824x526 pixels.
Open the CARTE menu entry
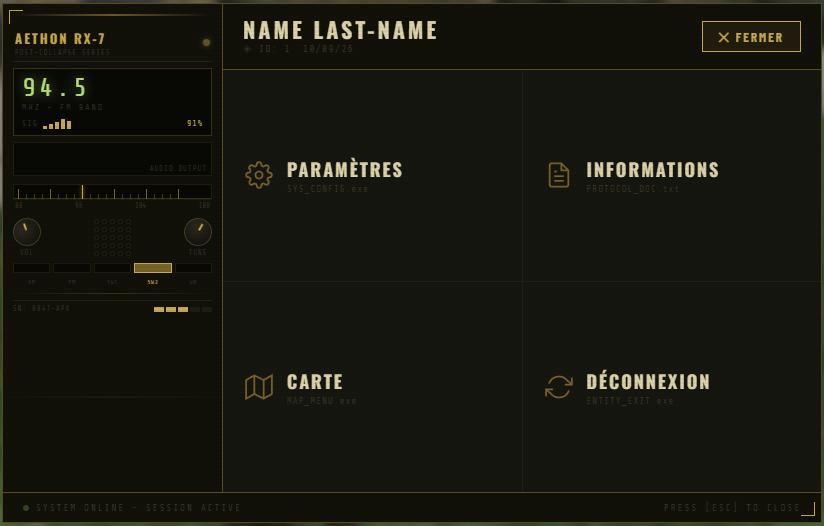(x=373, y=387)
